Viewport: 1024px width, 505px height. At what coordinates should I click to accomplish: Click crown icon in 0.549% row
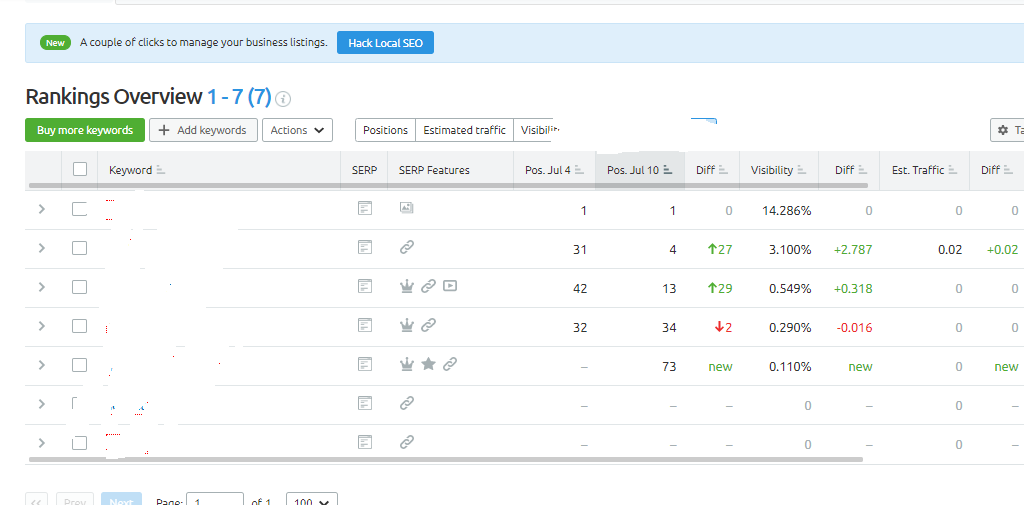(407, 286)
